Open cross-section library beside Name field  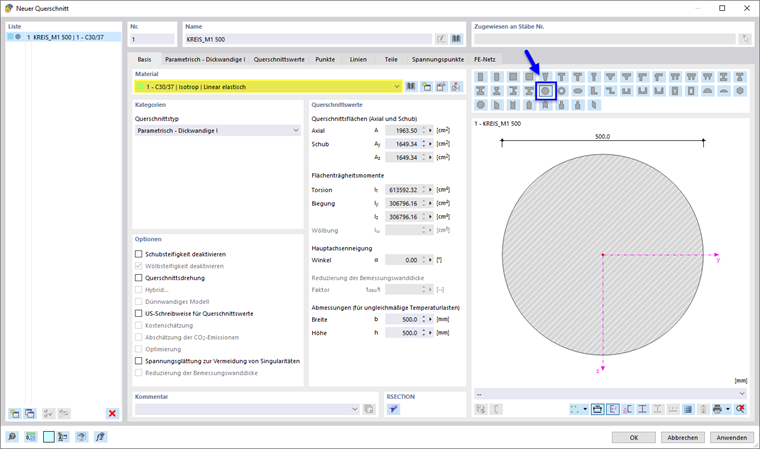pyautogui.click(x=456, y=39)
